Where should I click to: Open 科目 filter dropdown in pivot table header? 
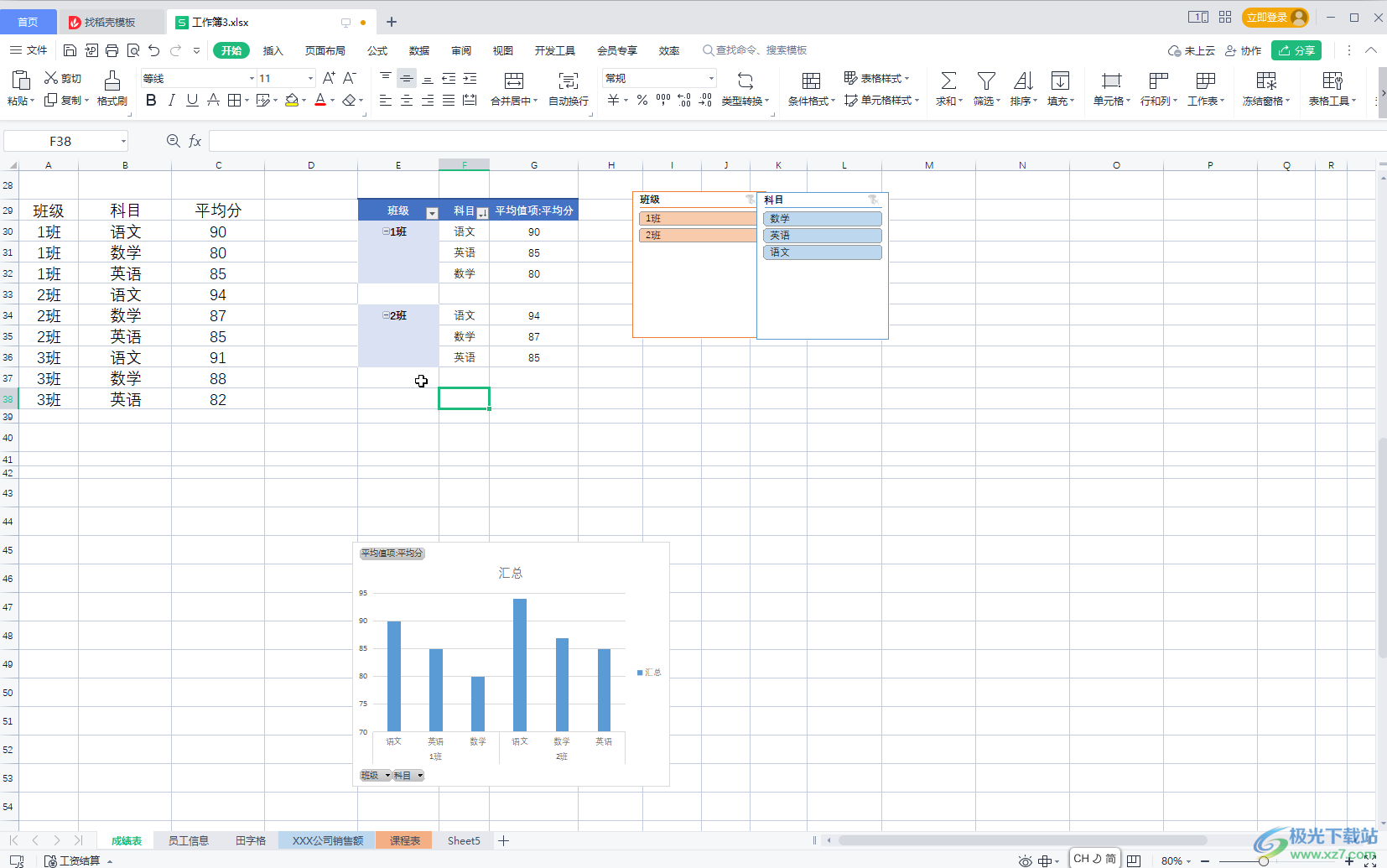(482, 213)
